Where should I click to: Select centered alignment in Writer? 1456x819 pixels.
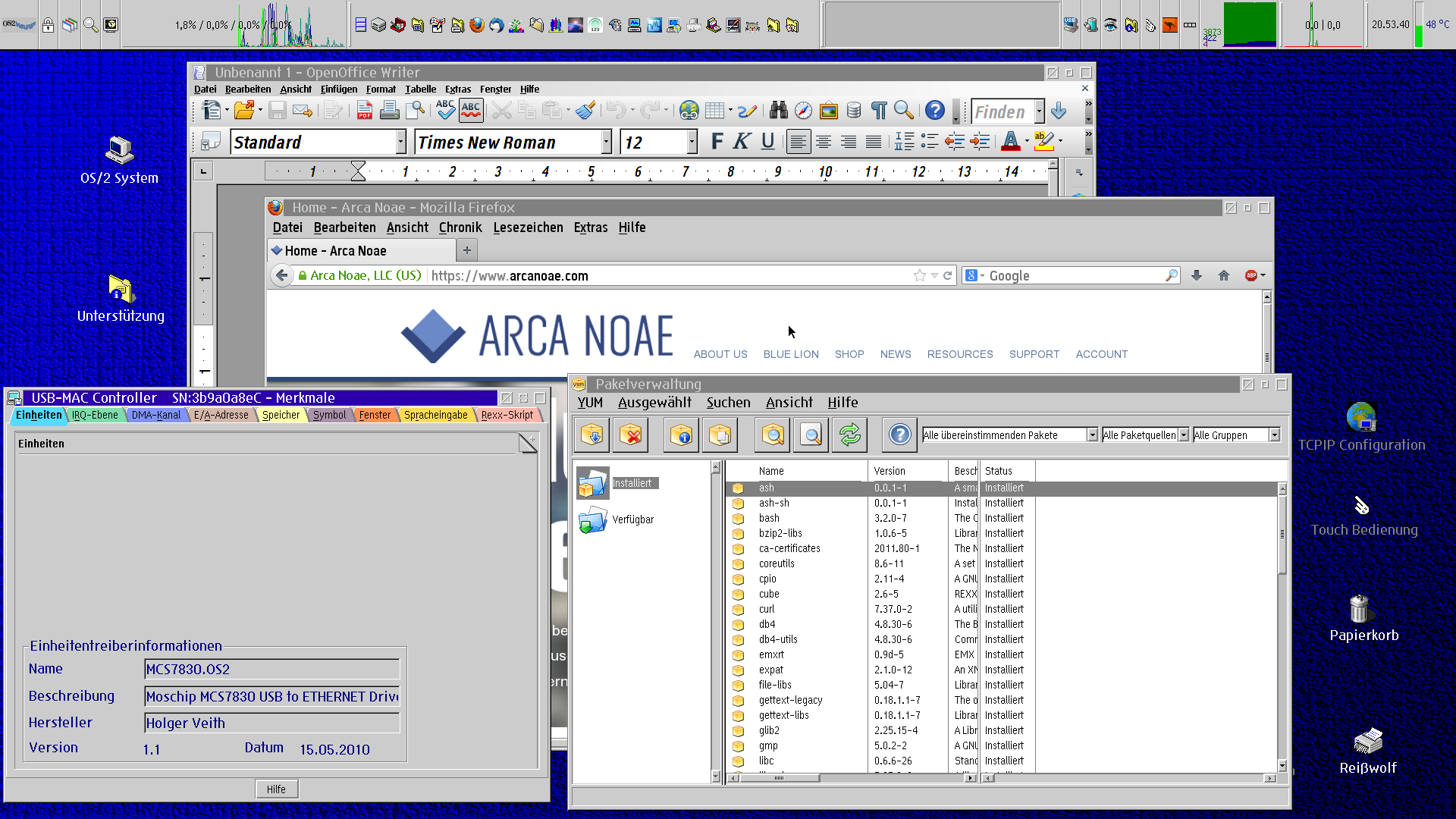(x=824, y=142)
